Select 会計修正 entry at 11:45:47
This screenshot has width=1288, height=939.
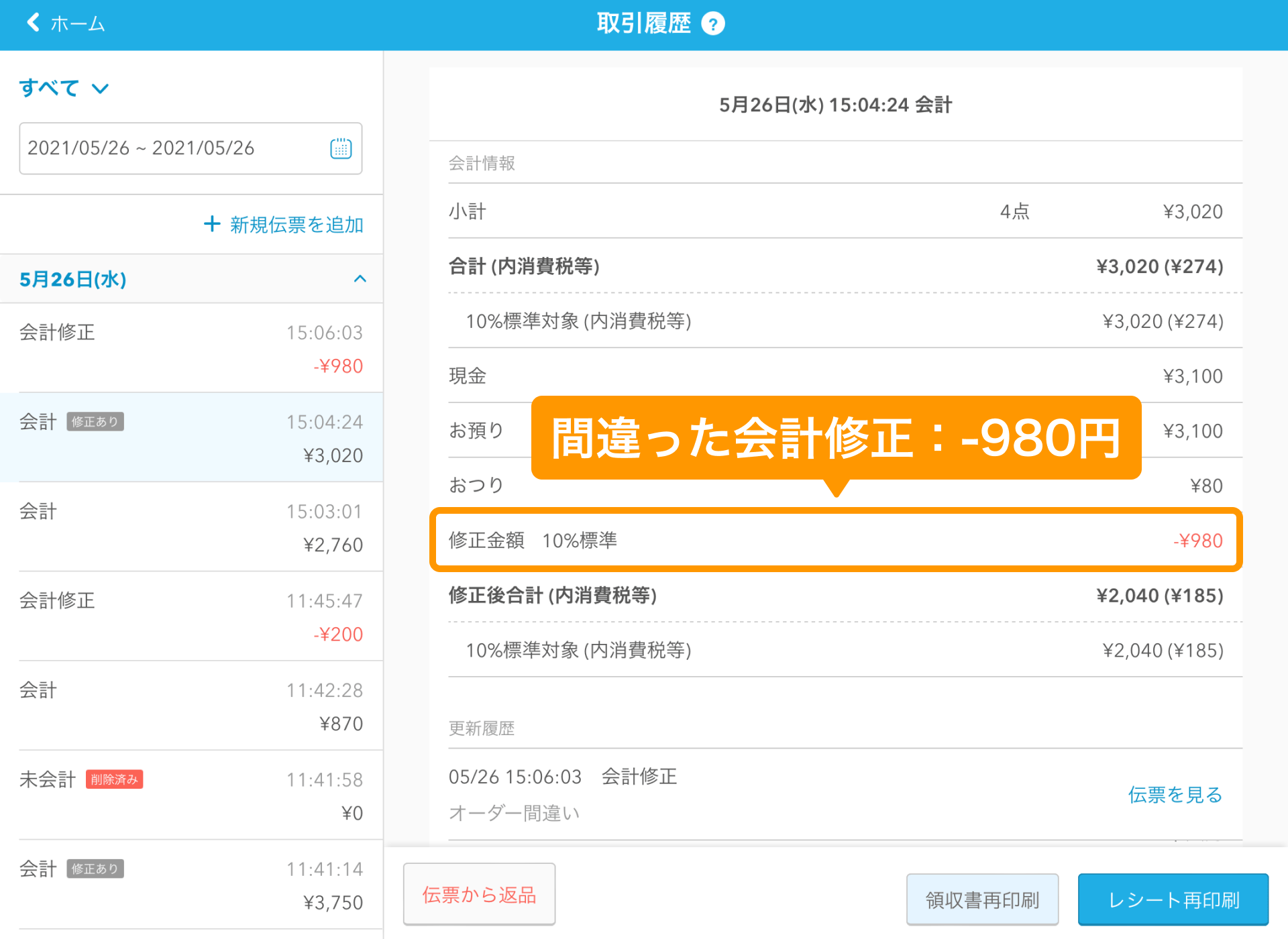coord(191,616)
